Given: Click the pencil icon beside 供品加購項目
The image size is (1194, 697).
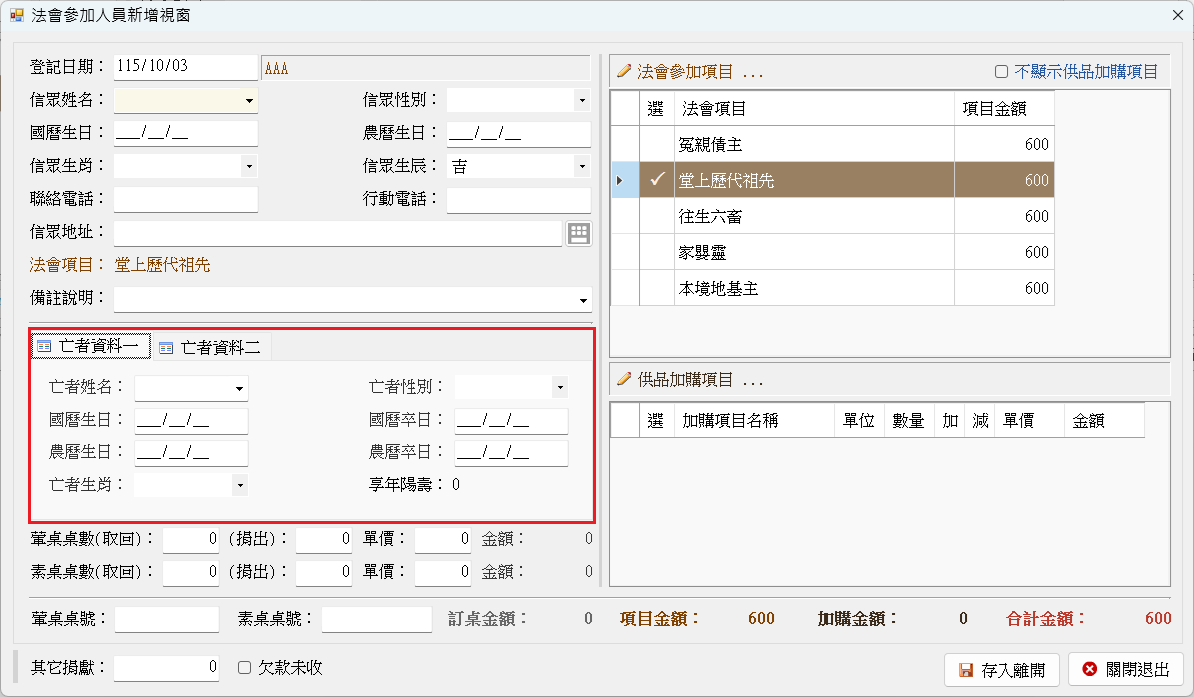Looking at the screenshot, I should click(624, 379).
